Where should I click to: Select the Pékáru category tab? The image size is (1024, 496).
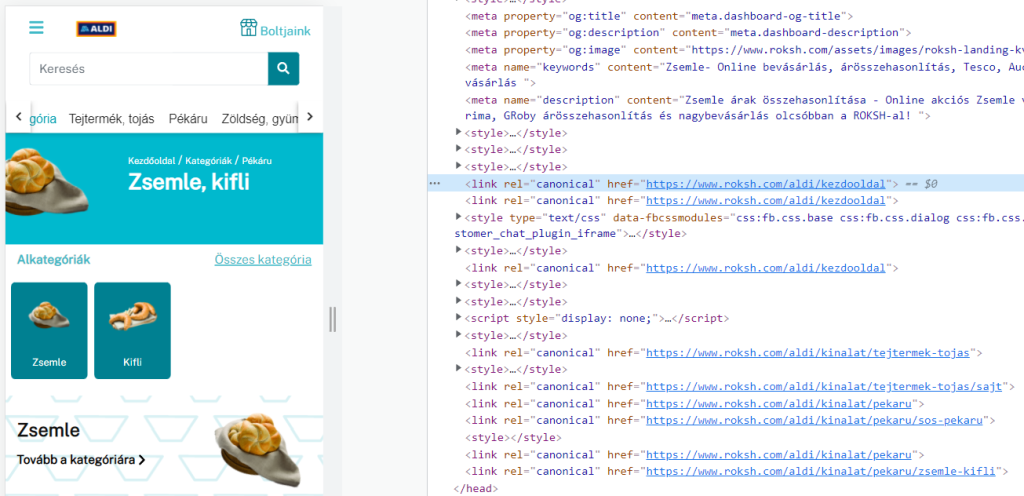click(188, 119)
